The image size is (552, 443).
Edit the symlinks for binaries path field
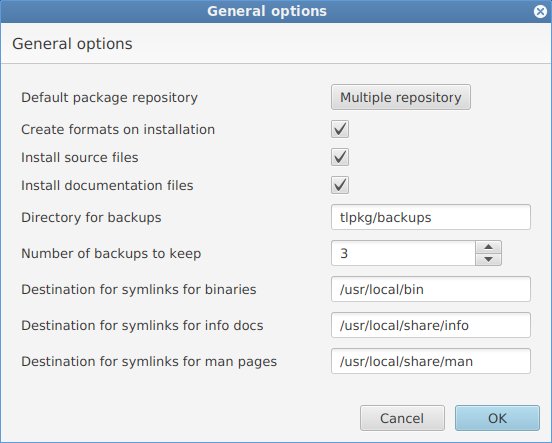431,289
